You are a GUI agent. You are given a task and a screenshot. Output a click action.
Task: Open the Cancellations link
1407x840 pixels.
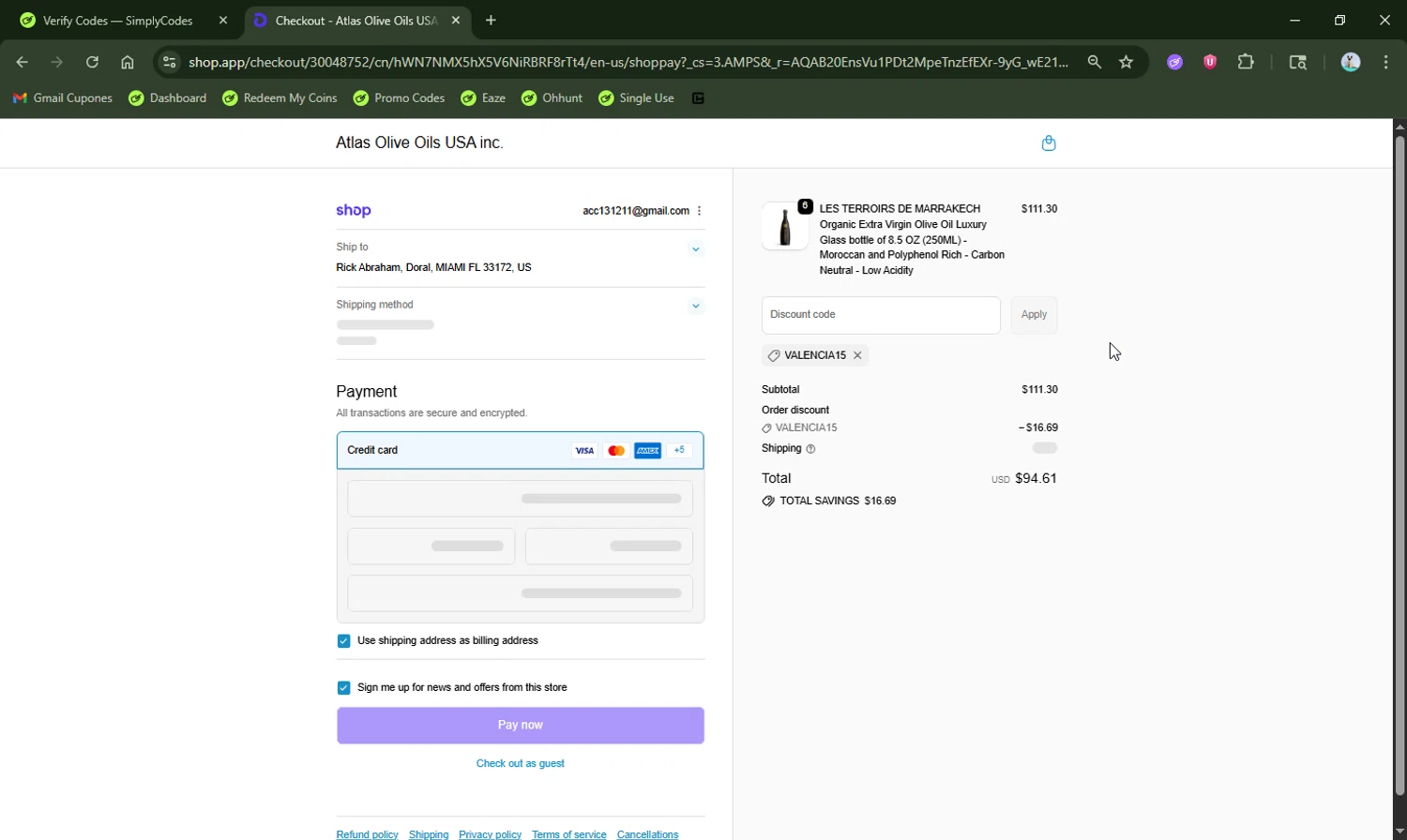(x=647, y=834)
